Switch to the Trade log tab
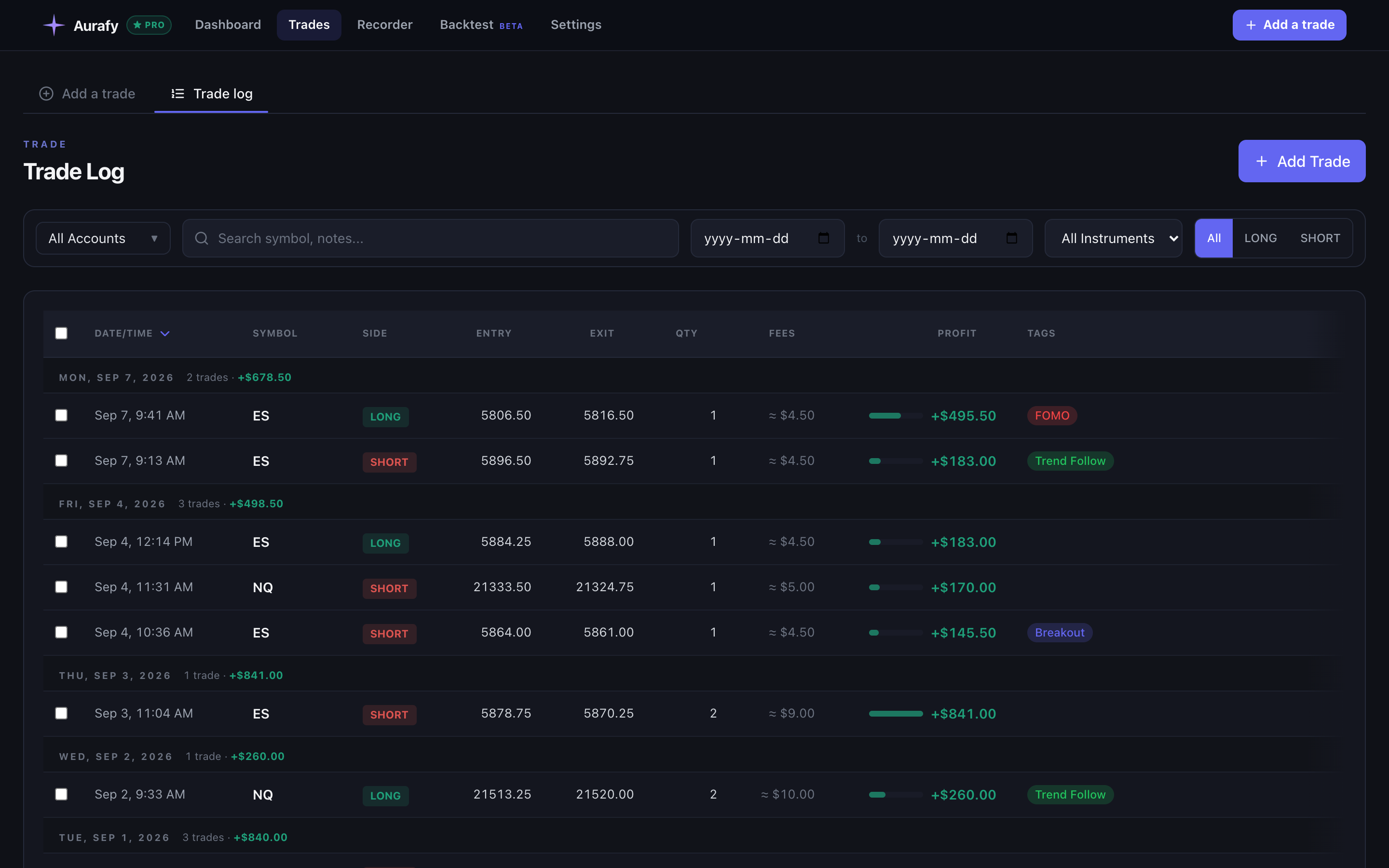The width and height of the screenshot is (1389, 868). pos(211,94)
